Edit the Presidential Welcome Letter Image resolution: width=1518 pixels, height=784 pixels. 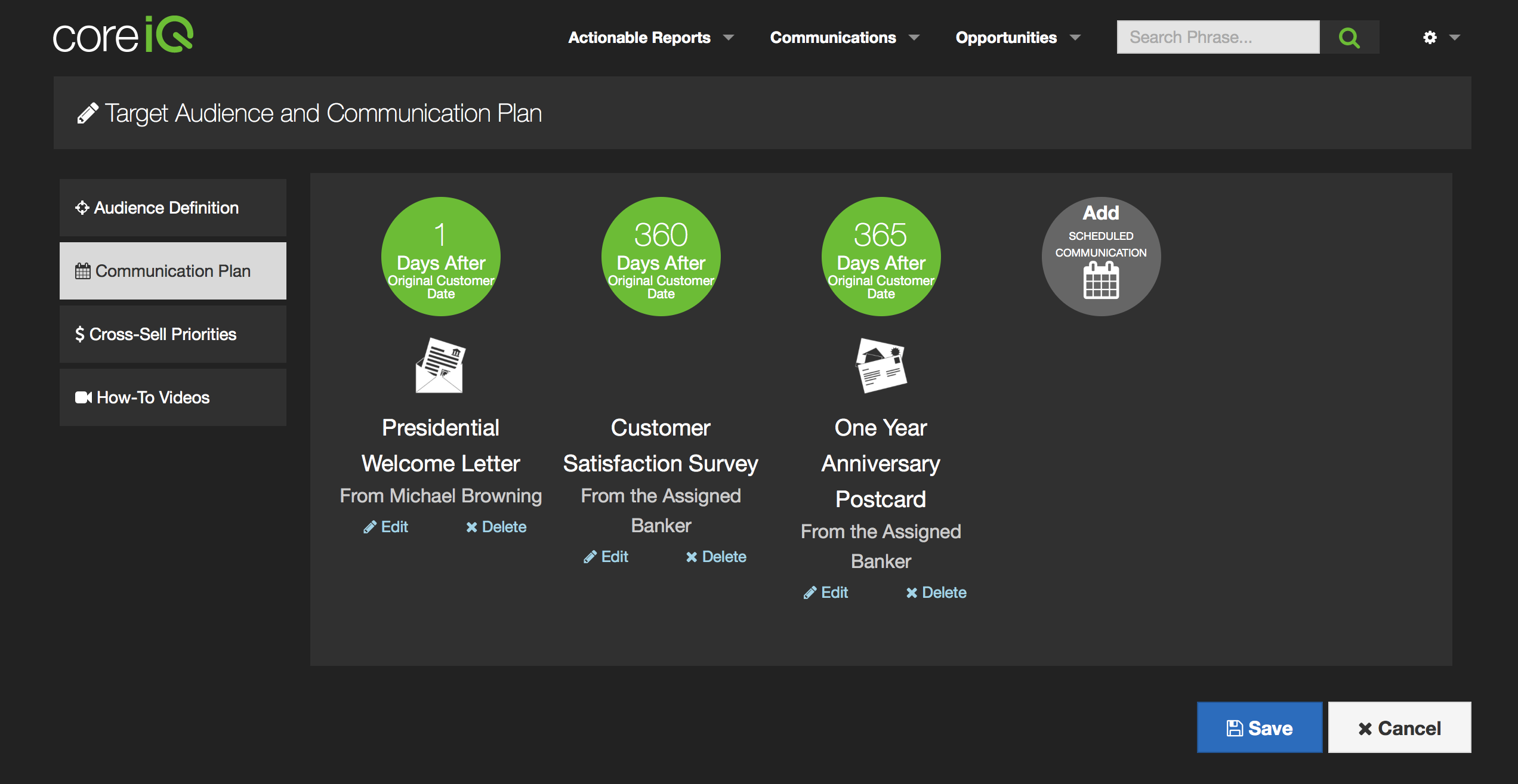pyautogui.click(x=386, y=527)
